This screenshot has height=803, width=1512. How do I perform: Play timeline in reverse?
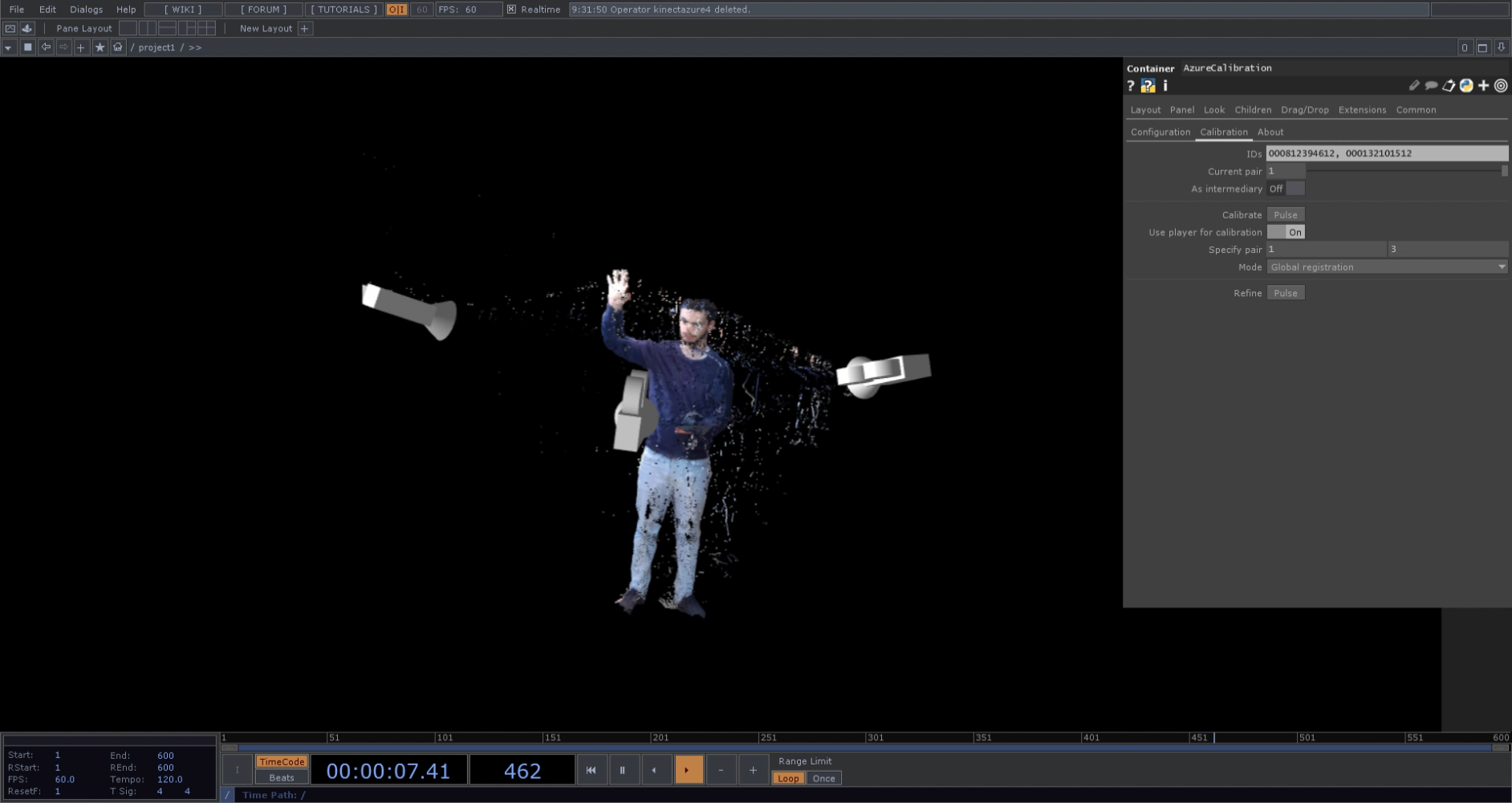pos(655,770)
